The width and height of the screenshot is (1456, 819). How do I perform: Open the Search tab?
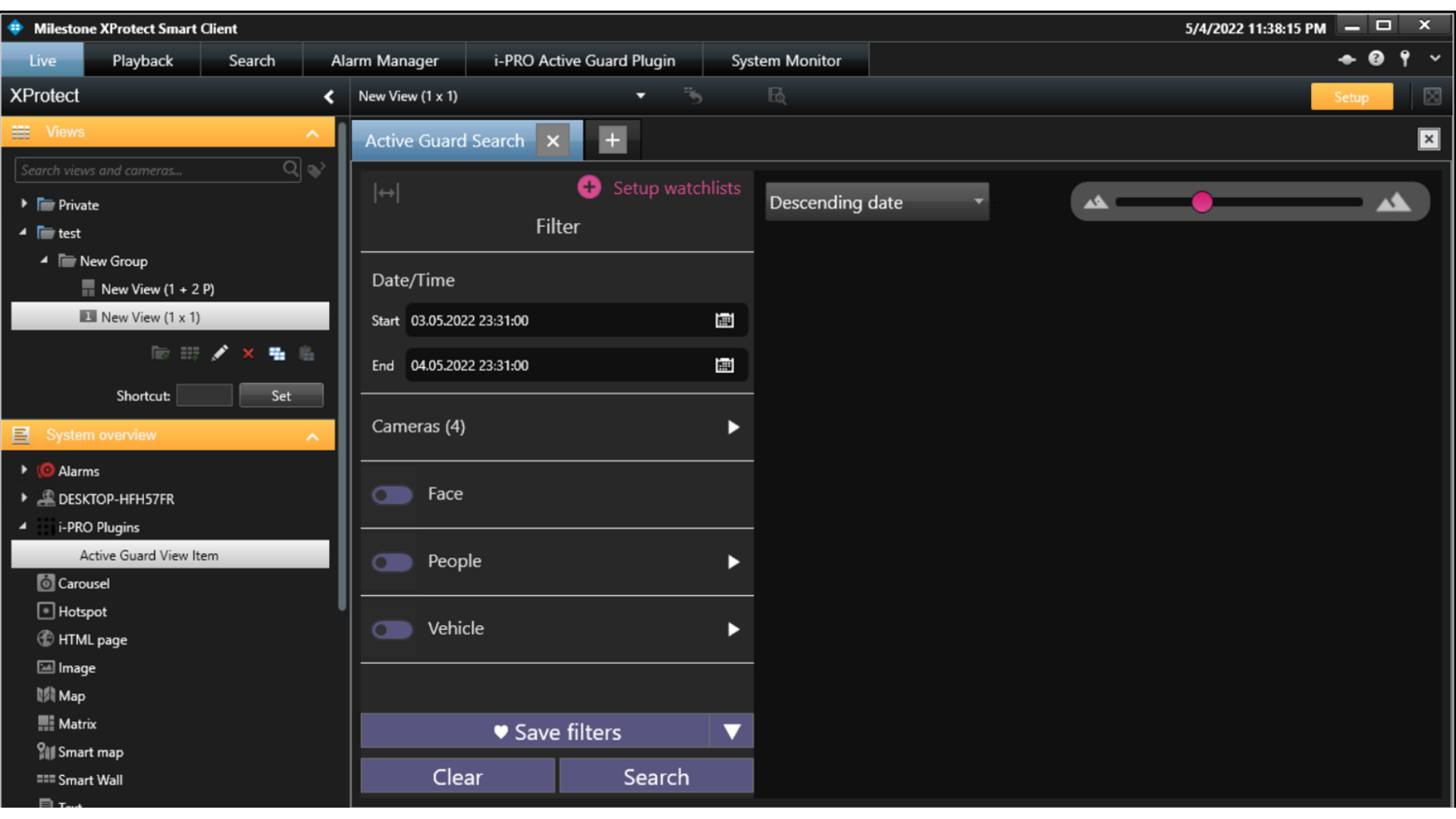click(x=252, y=60)
